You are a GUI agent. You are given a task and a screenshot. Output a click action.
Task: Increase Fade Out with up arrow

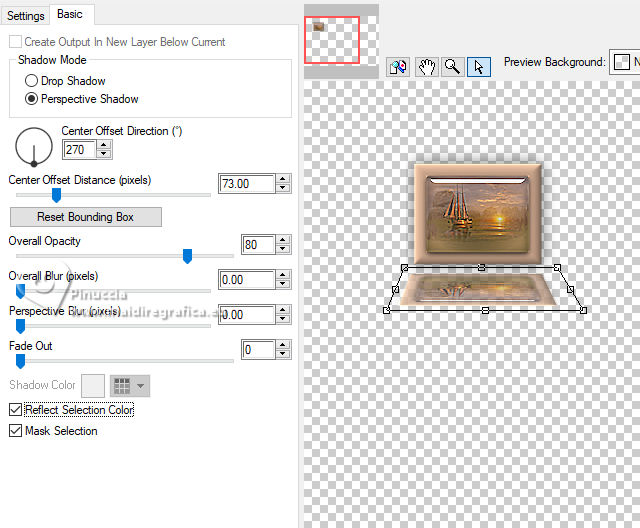pyautogui.click(x=283, y=345)
